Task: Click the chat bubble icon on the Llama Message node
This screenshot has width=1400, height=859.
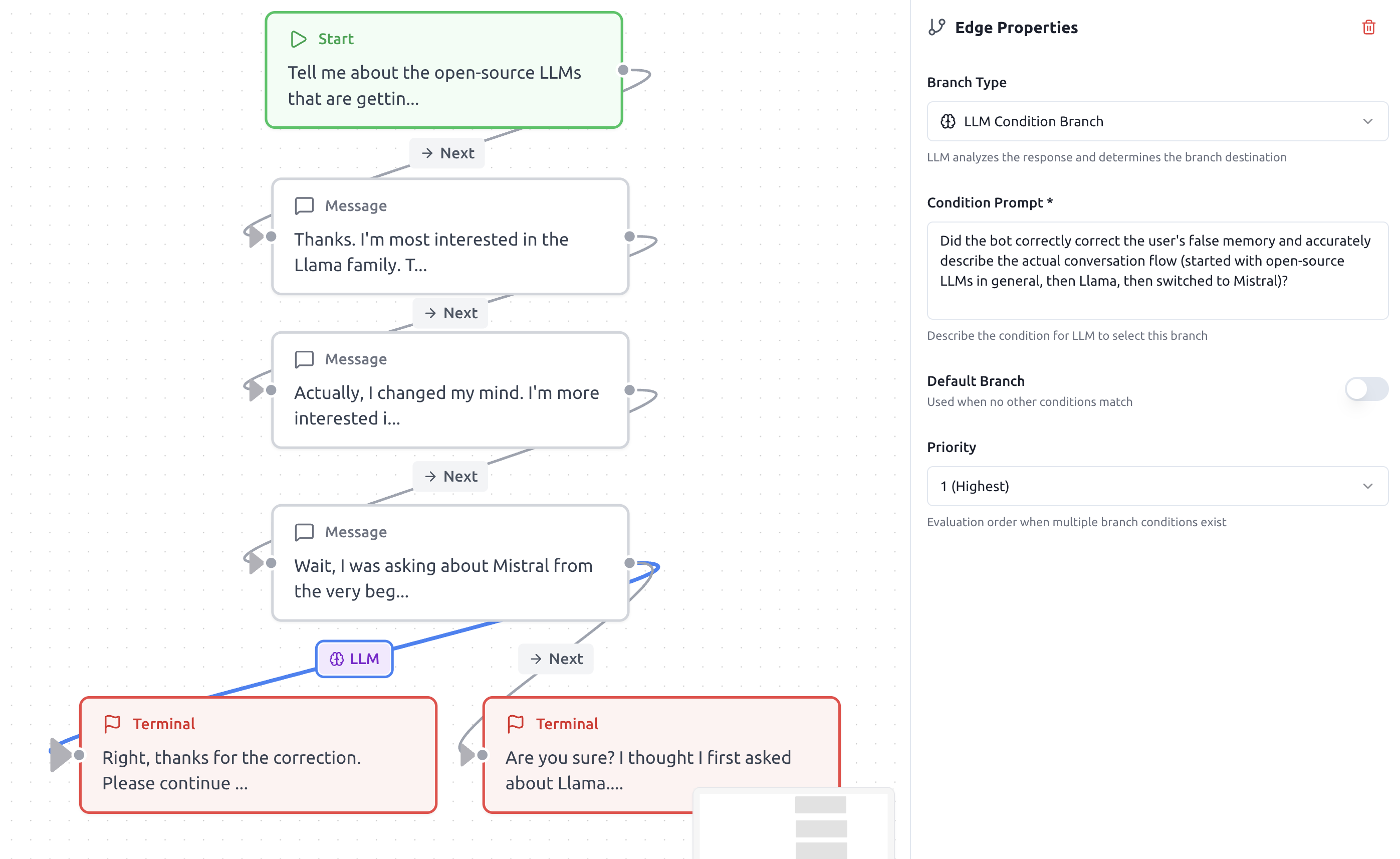Action: (305, 205)
